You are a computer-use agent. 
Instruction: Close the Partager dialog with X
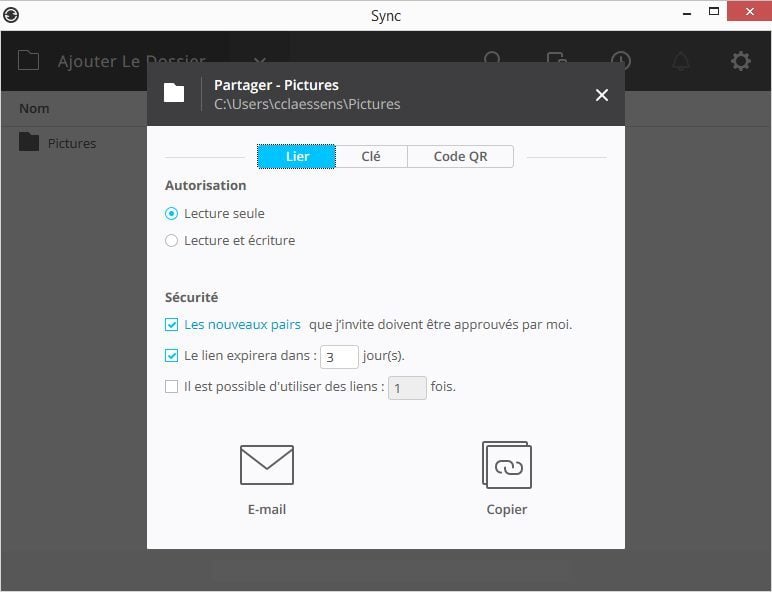click(x=601, y=95)
